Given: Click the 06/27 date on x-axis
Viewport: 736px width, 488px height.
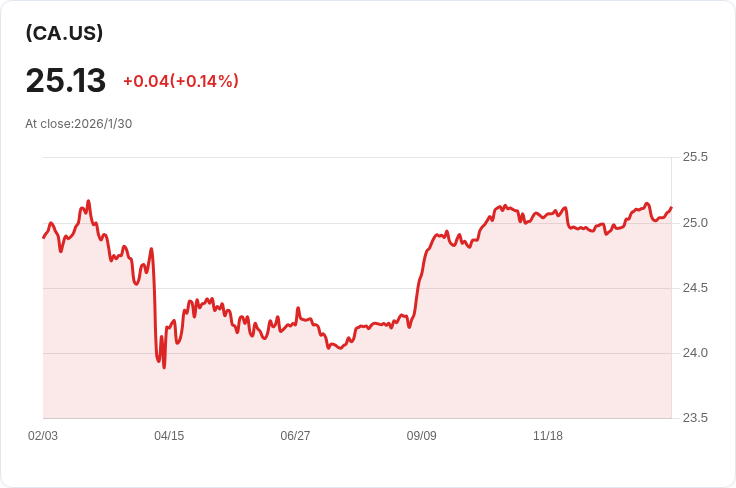Looking at the screenshot, I should tap(295, 436).
